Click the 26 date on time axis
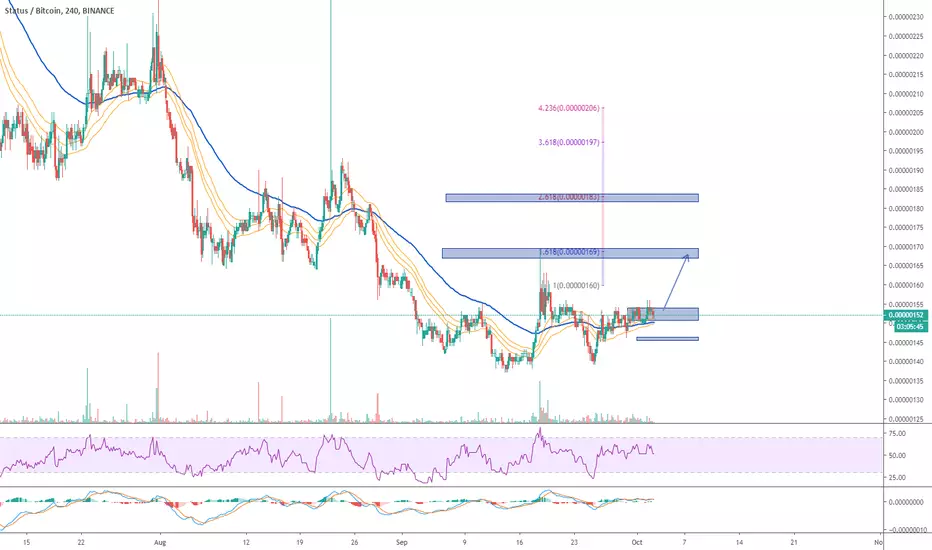The height and width of the screenshot is (550, 932). (354, 542)
